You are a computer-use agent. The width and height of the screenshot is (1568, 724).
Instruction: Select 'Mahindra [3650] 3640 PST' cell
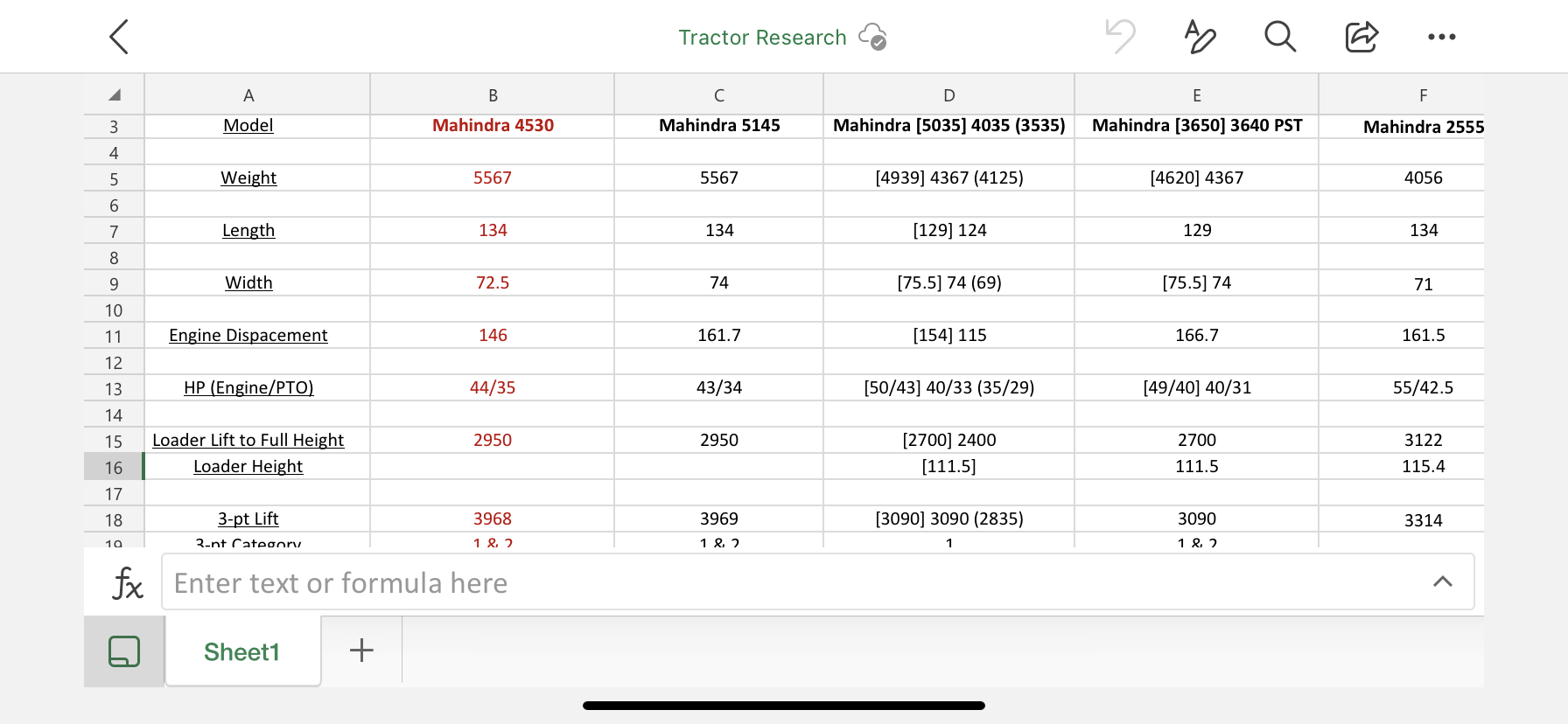point(1197,126)
